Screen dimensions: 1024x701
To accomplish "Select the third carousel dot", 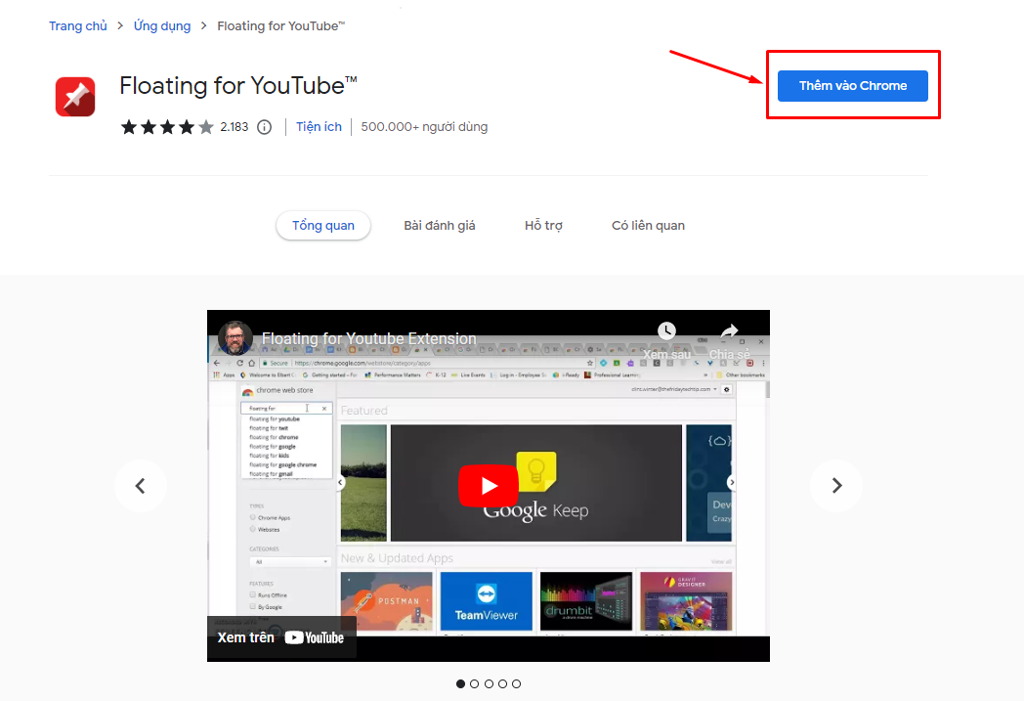I will (x=488, y=683).
